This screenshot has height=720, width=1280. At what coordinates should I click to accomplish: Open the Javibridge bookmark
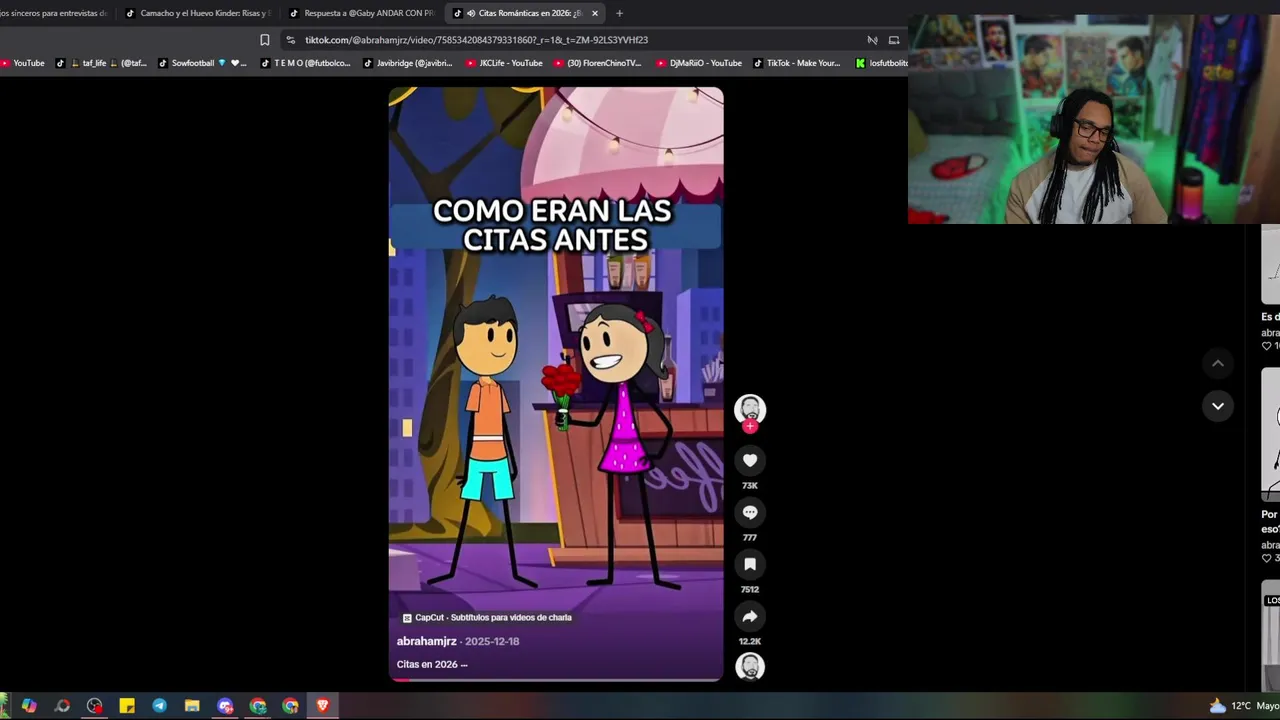pyautogui.click(x=408, y=63)
